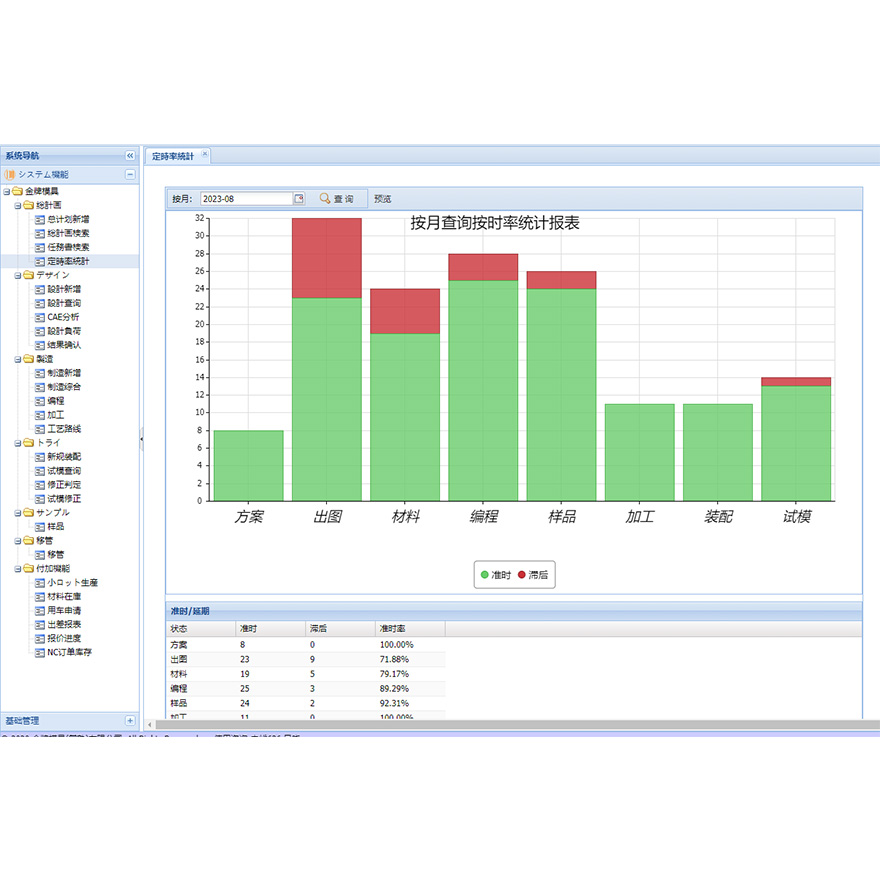880x880 pixels.
Task: Open the calendar picker beside the month field
Action: pyautogui.click(x=298, y=199)
